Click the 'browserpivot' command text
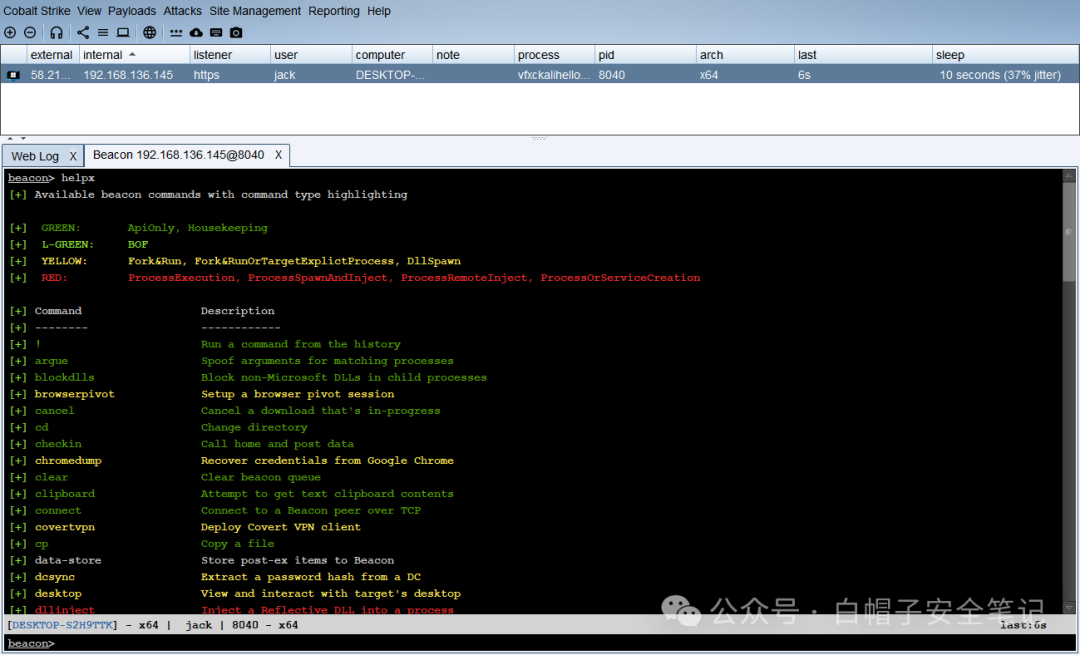 (x=74, y=394)
